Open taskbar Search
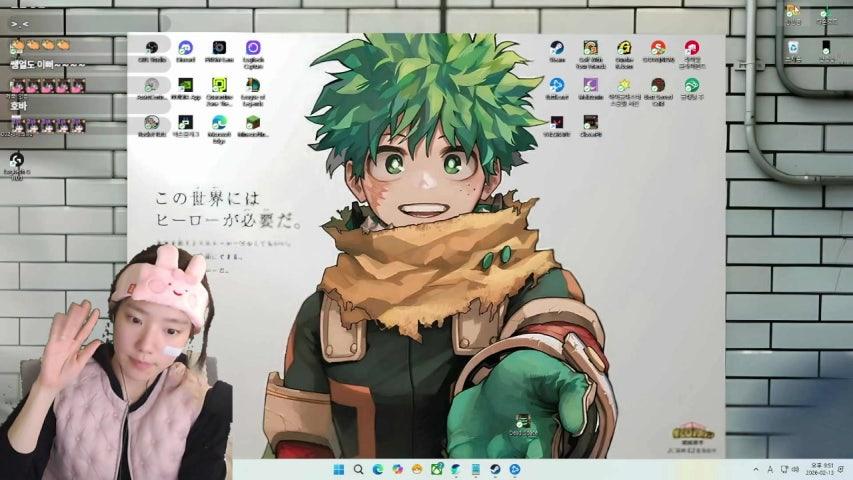The image size is (853, 480). [x=358, y=469]
